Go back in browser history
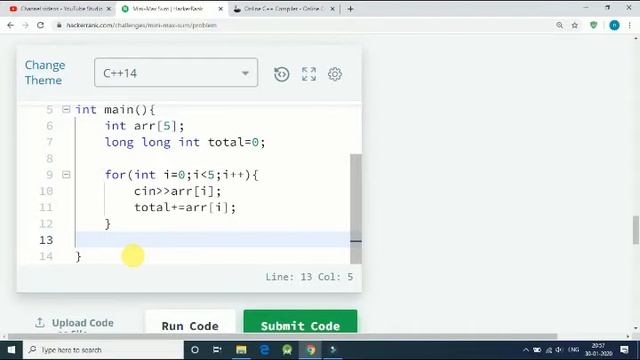 point(11,25)
